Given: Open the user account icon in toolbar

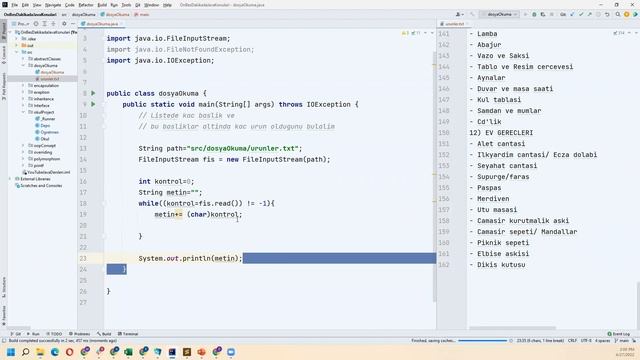Looking at the screenshot, I should (x=459, y=14).
